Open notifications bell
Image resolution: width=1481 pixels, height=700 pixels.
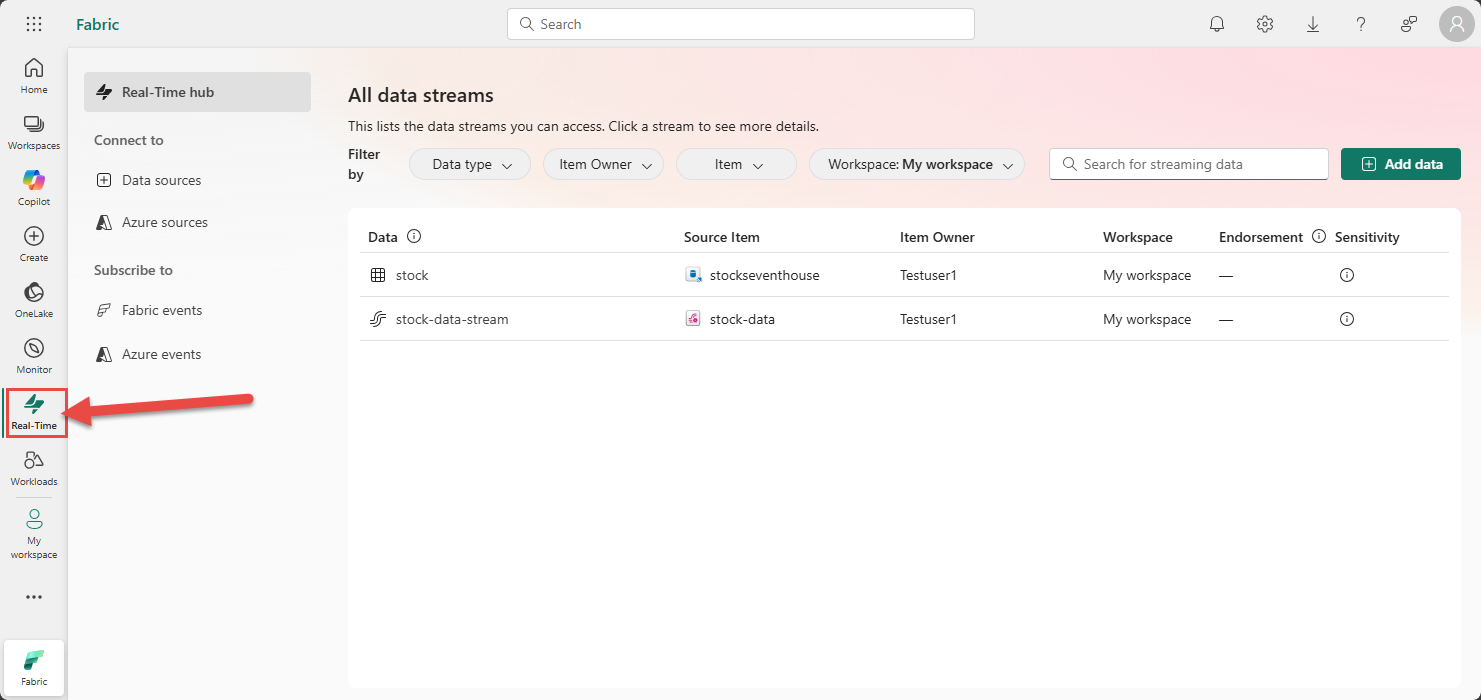tap(1217, 24)
